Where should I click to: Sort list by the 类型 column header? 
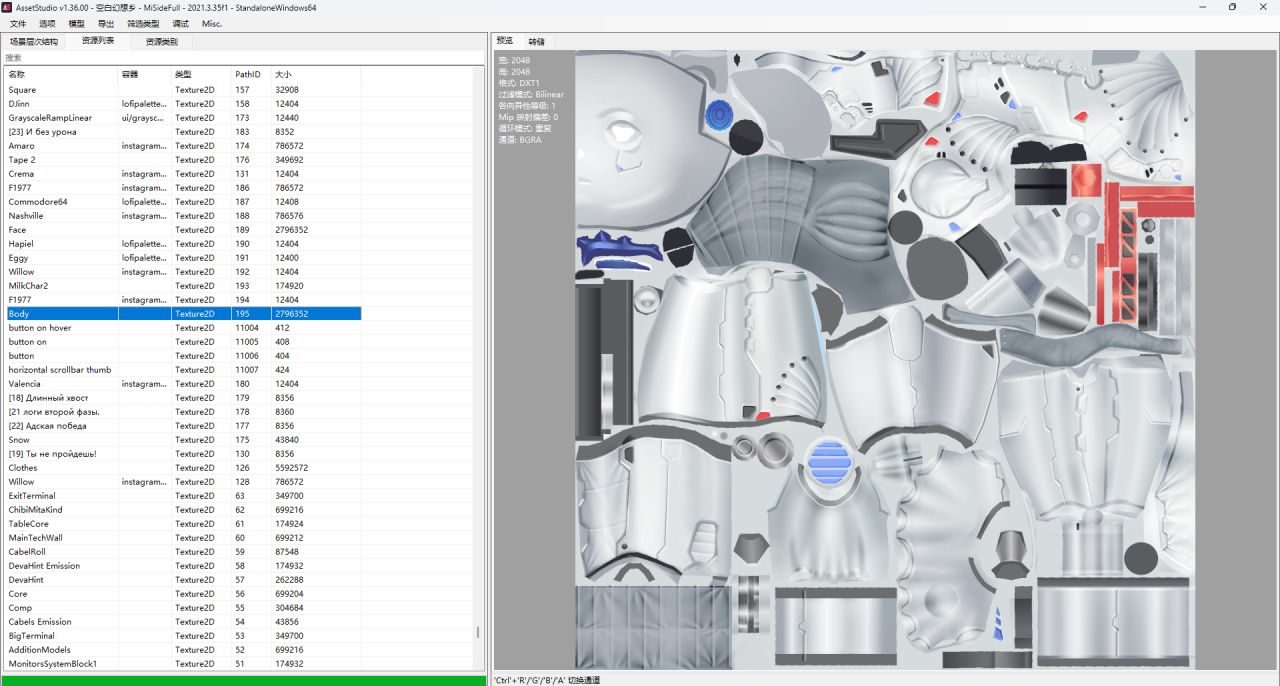point(202,74)
